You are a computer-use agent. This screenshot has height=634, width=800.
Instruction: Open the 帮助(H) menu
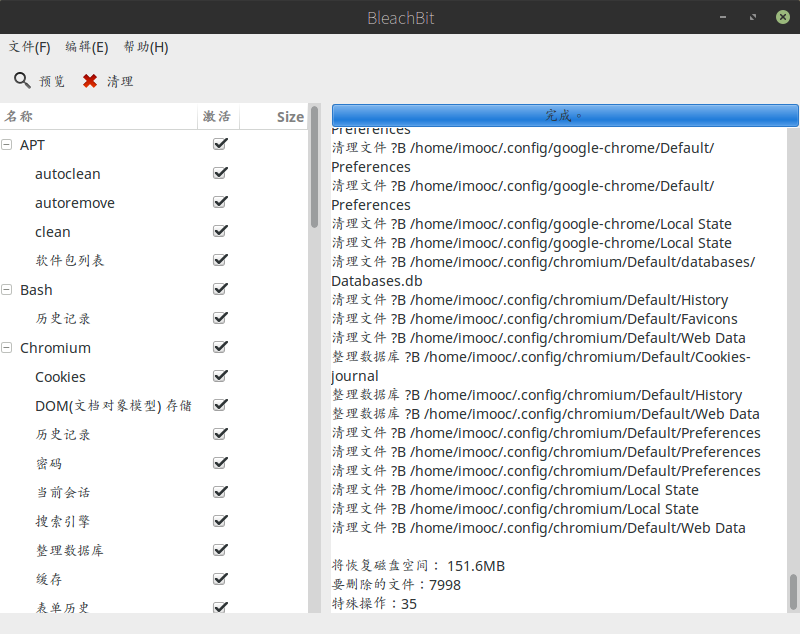pyautogui.click(x=145, y=47)
